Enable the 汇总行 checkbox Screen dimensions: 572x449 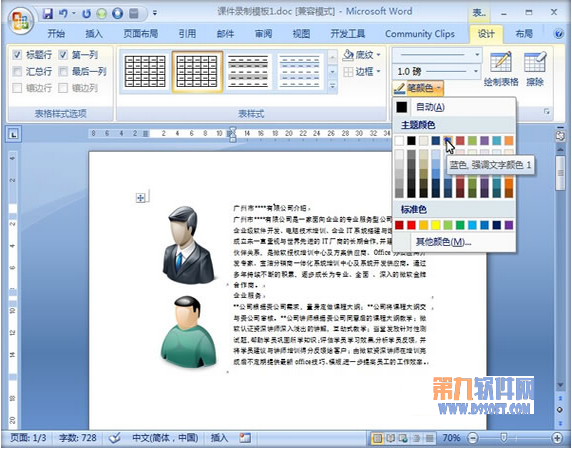coord(17,71)
